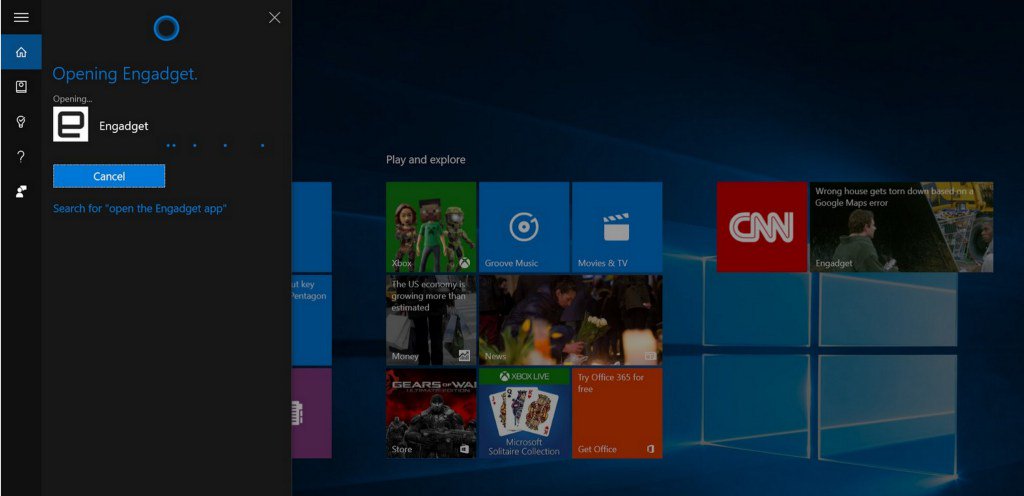Close the Cortana panel
This screenshot has width=1024, height=496.
tap(274, 18)
